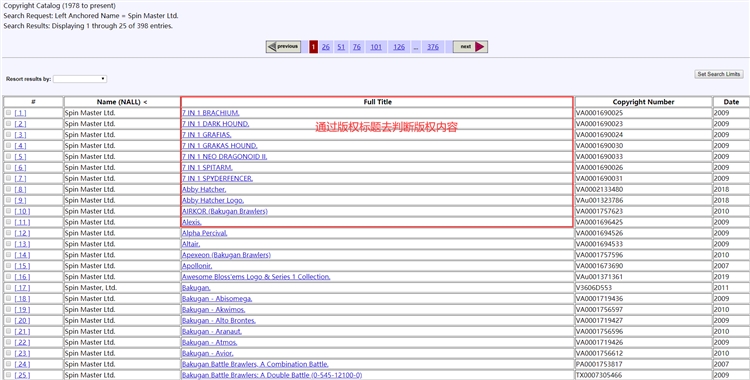
Task: Go to the previous results page
Action: [x=283, y=46]
